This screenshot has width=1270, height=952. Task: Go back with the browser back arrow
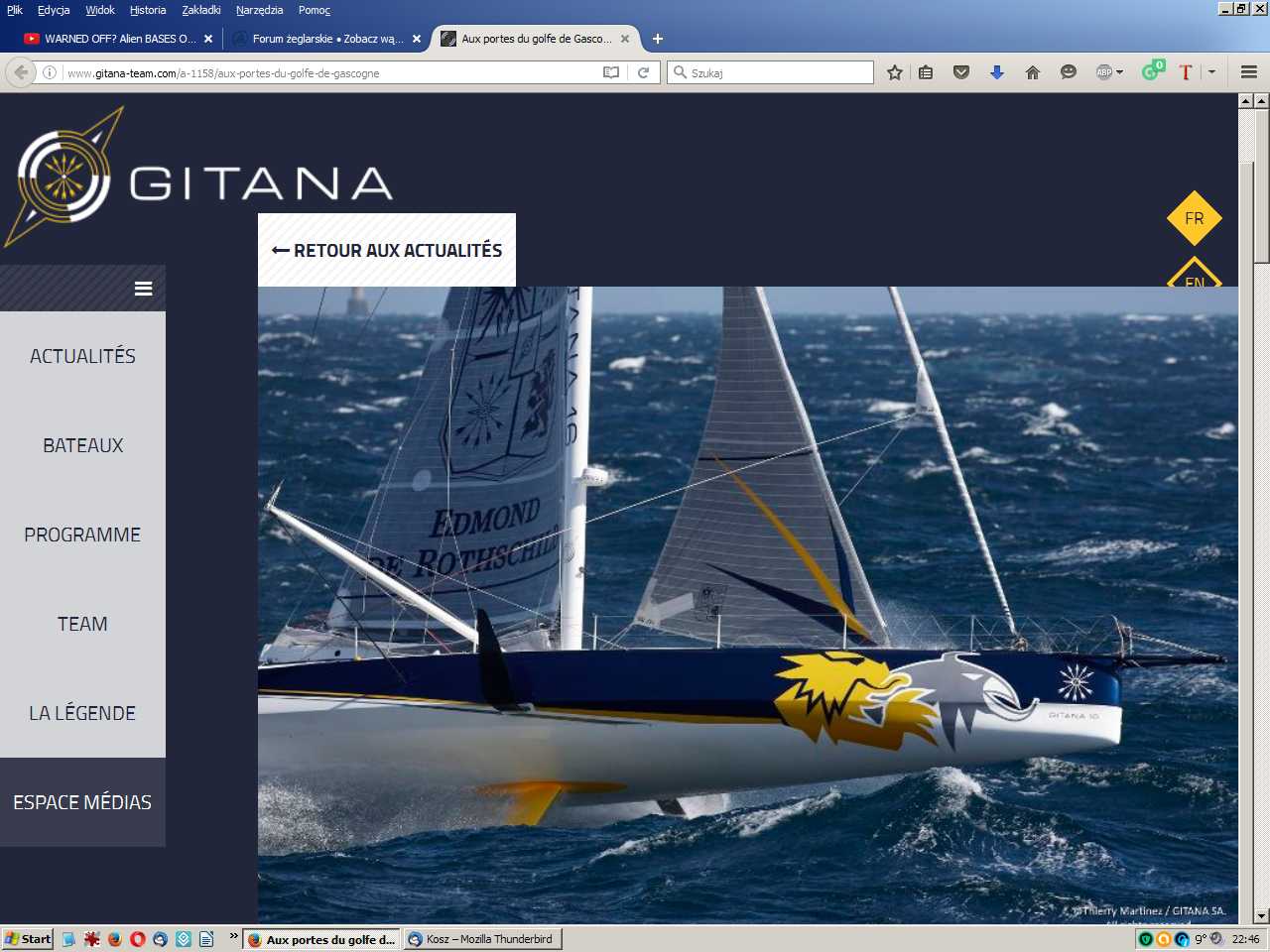(20, 72)
